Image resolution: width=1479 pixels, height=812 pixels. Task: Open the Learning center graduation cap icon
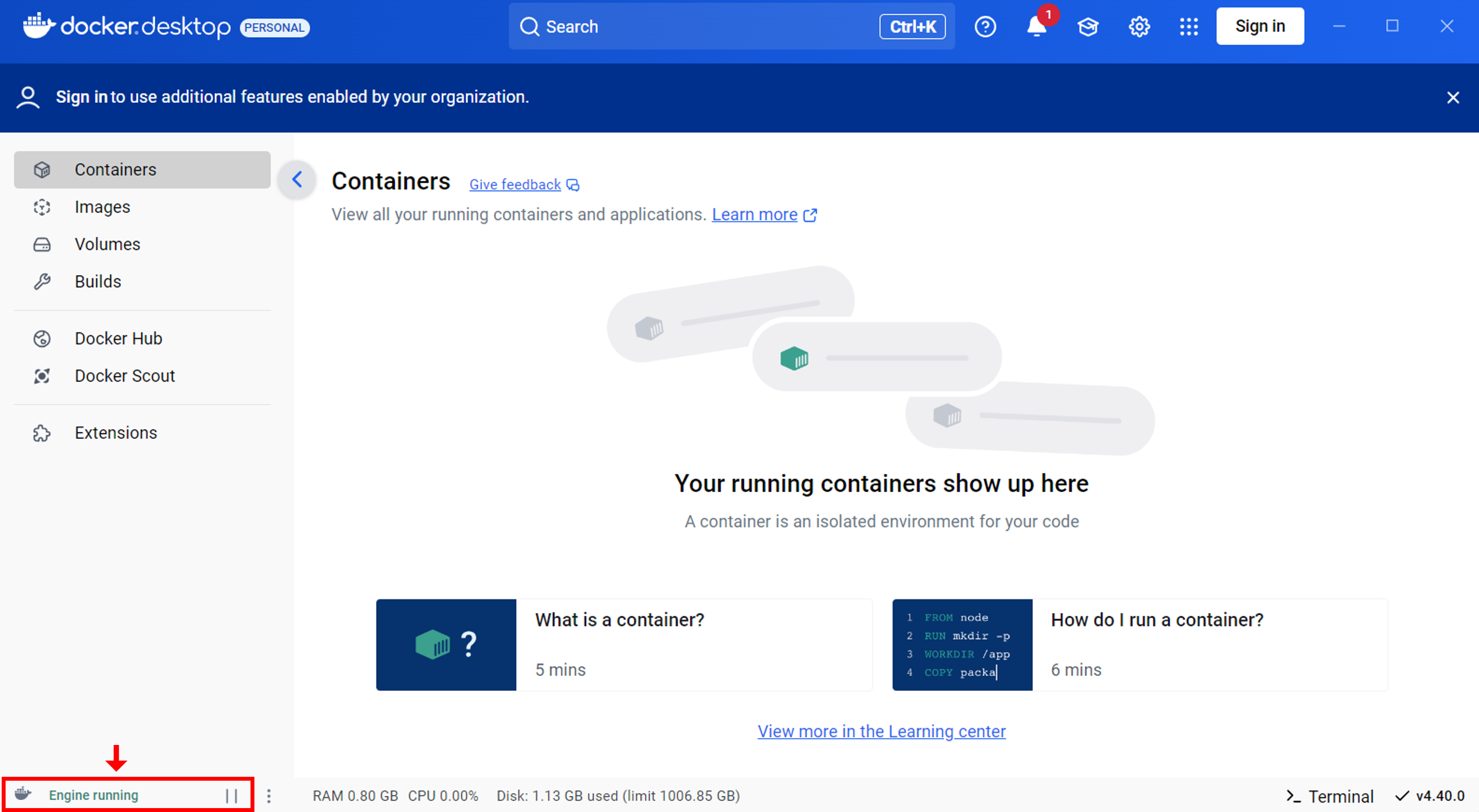coord(1088,26)
